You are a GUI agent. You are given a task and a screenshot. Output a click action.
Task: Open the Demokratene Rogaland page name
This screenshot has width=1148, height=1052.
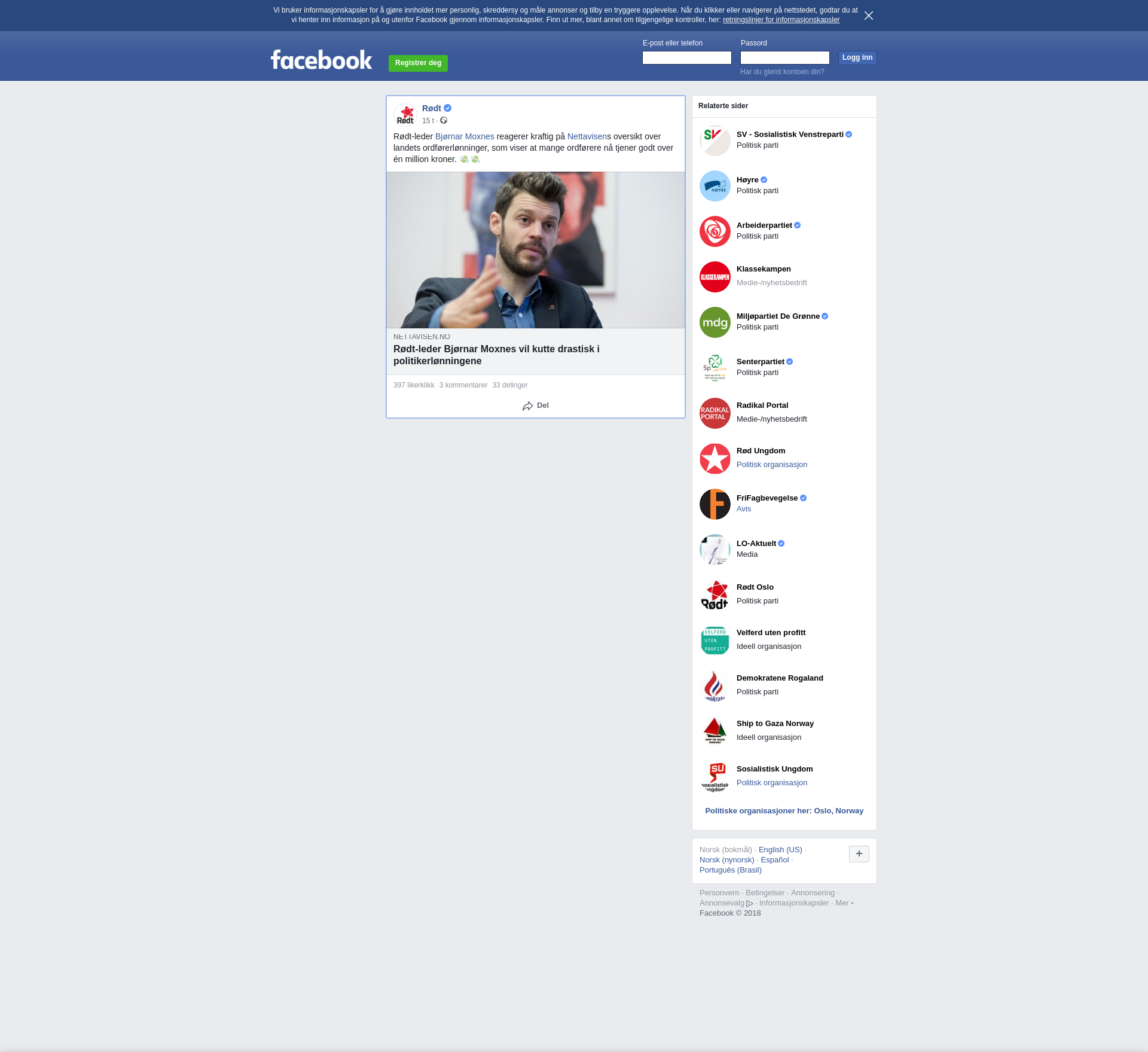pos(780,678)
